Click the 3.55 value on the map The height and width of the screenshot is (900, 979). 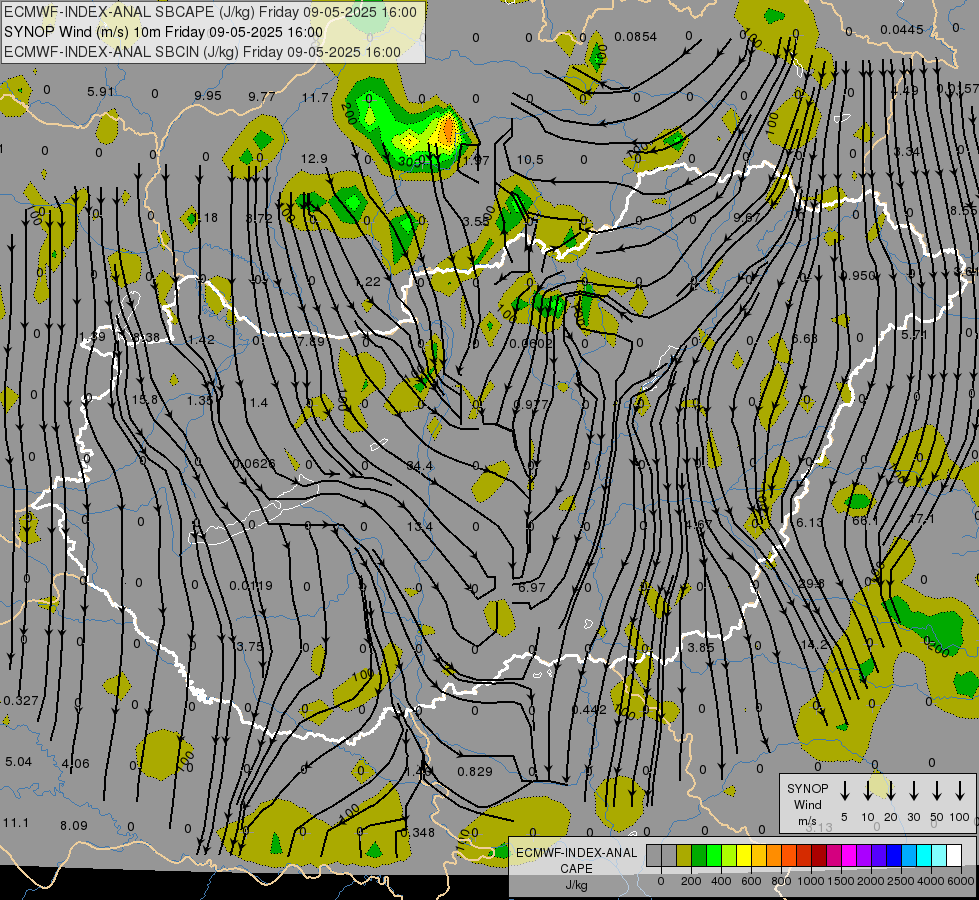(476, 222)
